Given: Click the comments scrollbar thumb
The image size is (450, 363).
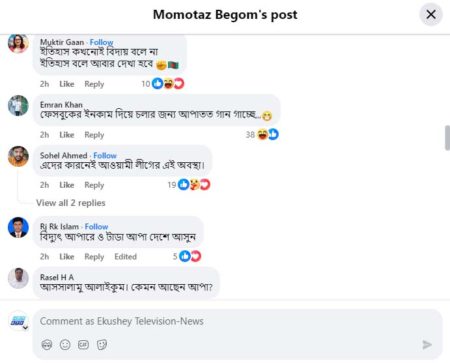Looking at the screenshot, I should pyautogui.click(x=447, y=138).
